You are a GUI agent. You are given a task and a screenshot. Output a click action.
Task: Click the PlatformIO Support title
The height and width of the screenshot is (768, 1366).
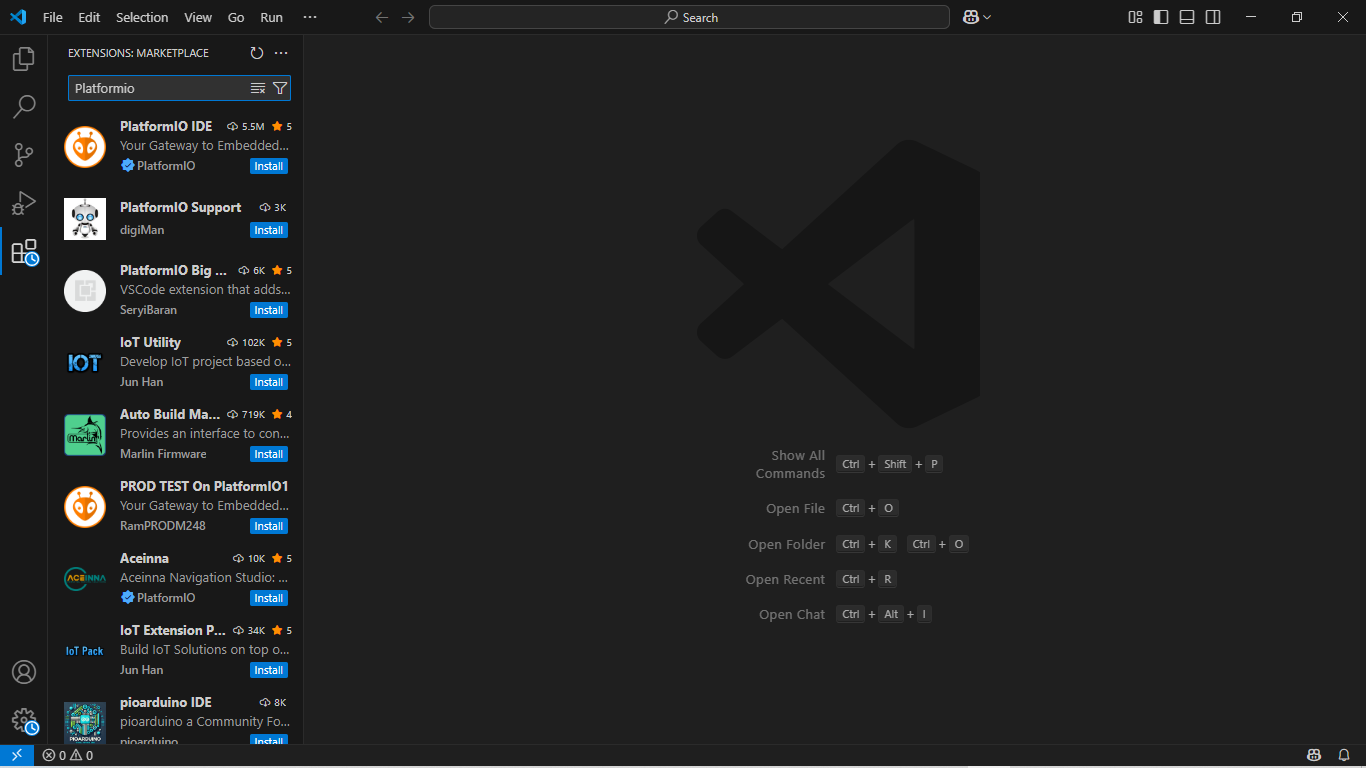180,207
